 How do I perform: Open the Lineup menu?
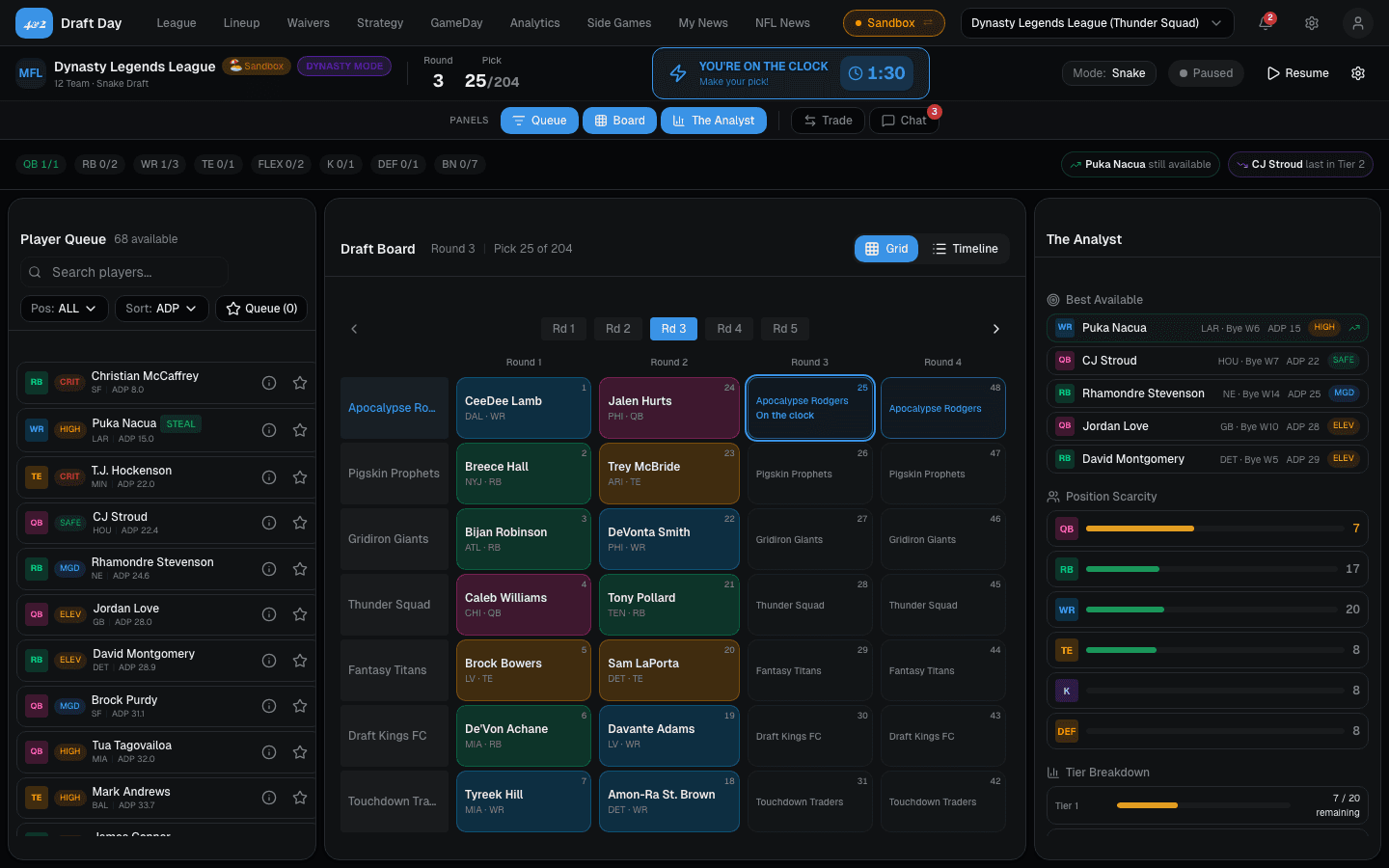point(241,23)
